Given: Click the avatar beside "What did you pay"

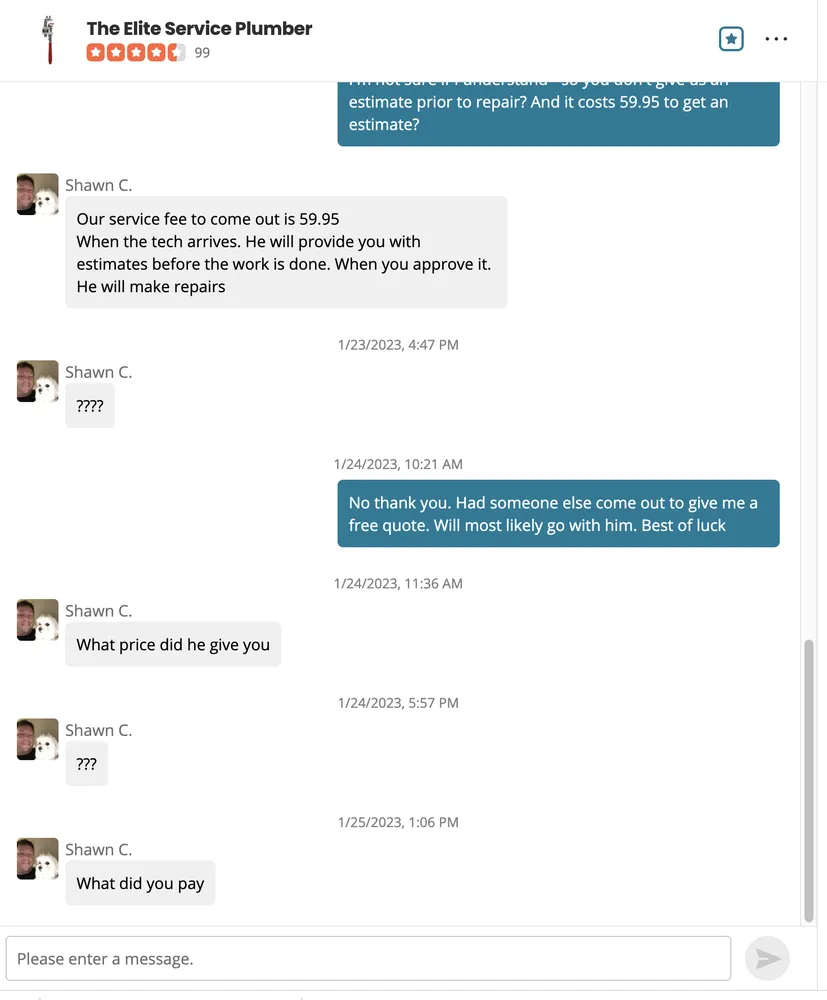Looking at the screenshot, I should pos(37,859).
